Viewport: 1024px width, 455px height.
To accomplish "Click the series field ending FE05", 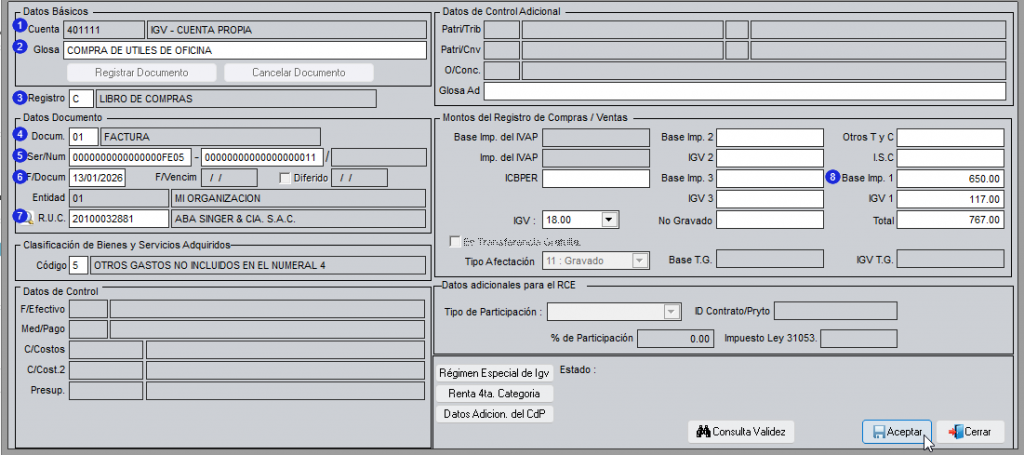I will tap(131, 157).
